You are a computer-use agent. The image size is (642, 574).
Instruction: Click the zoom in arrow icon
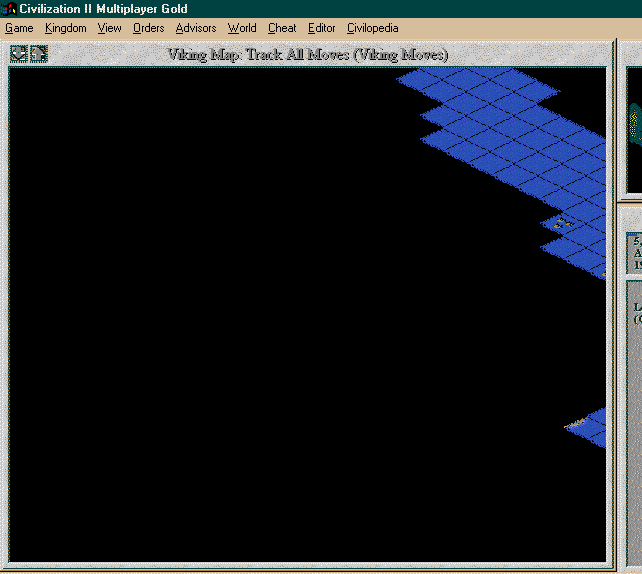(39, 54)
